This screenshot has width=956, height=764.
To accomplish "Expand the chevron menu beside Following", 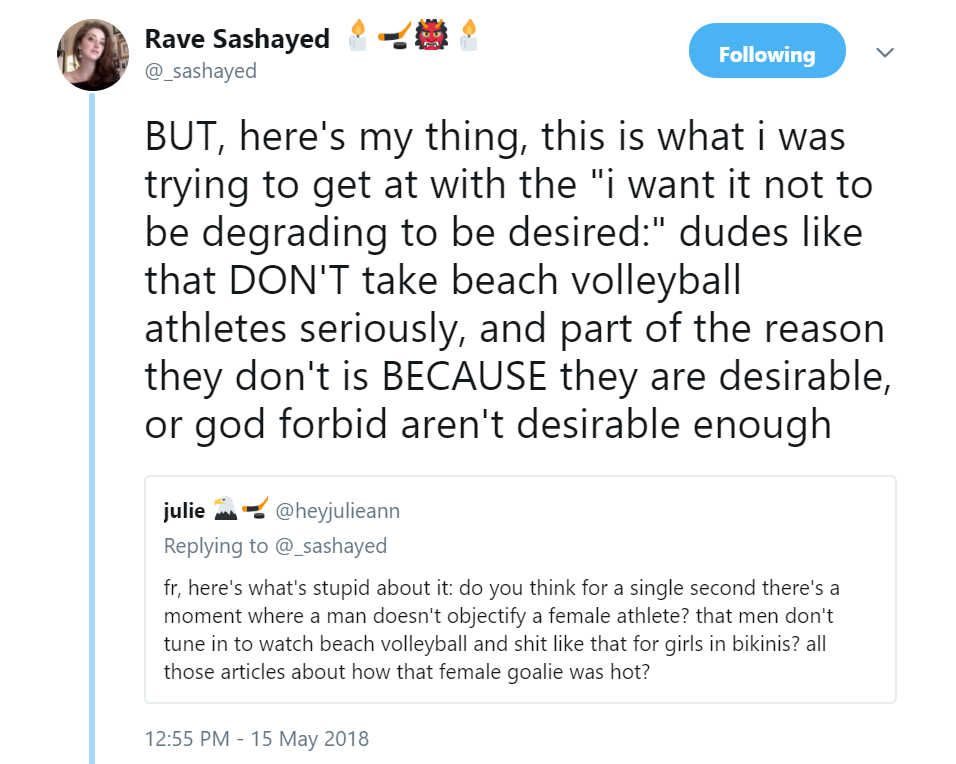I will click(885, 52).
